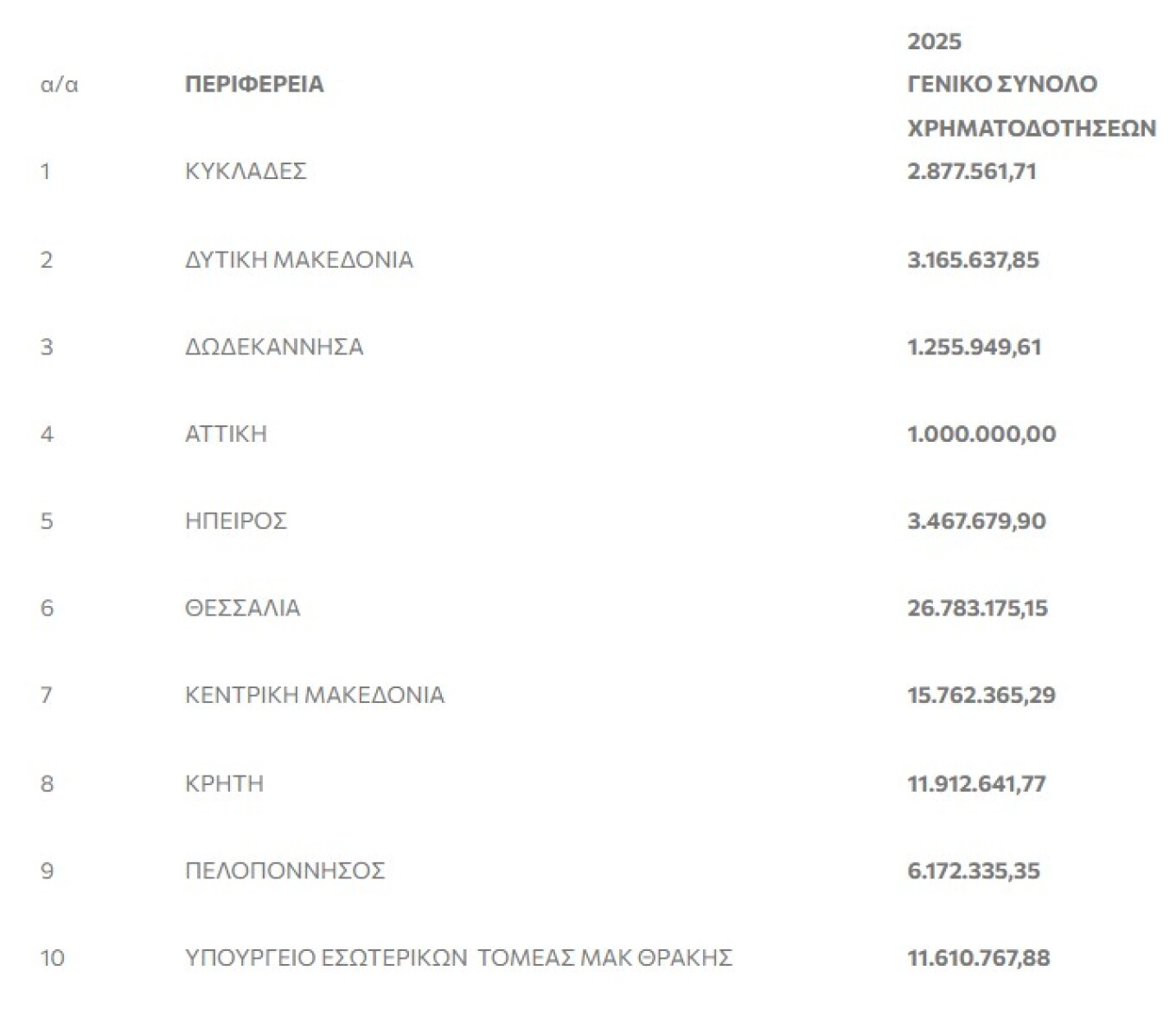This screenshot has height=1015, width=1176.
Task: Select the ΠΕΛΟΠΟΝΝΗΣΟΣ region name
Action: click(284, 871)
